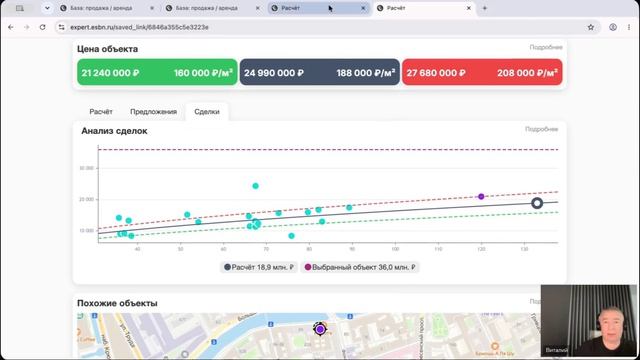Click the sidebar panel icon in tab strip
This screenshot has width=640, height=360.
pyautogui.click(x=20, y=8)
